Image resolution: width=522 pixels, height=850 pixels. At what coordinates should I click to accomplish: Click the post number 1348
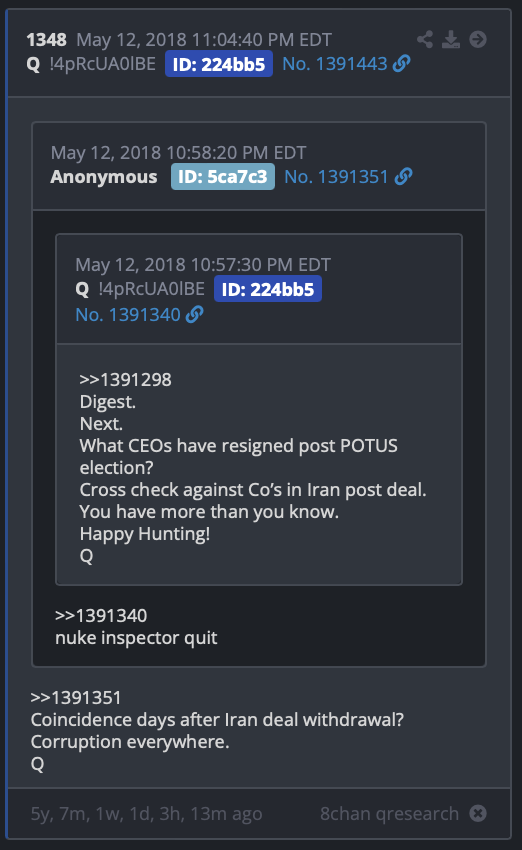point(47,40)
